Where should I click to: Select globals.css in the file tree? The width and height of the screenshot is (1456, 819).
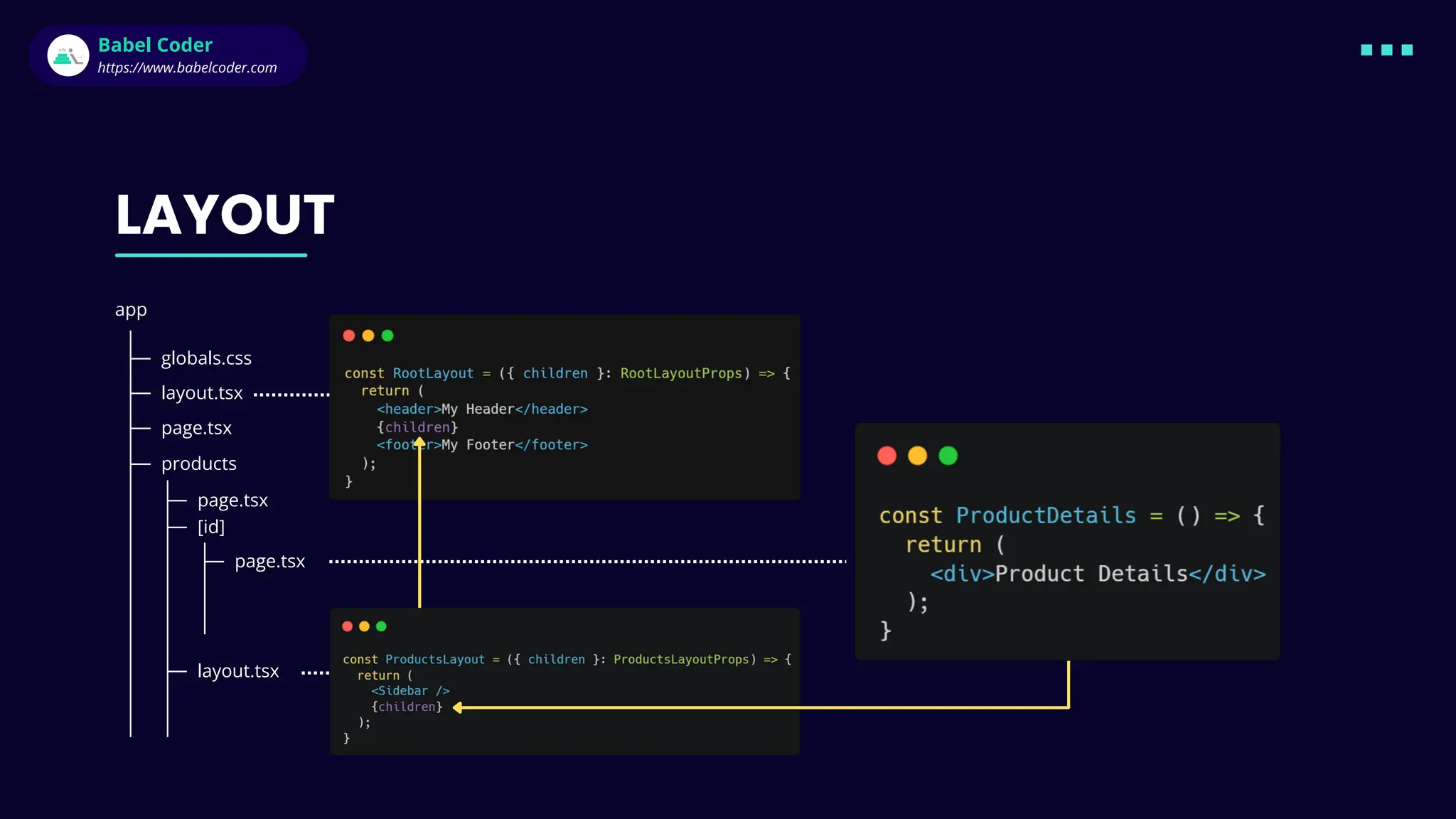pos(206,358)
